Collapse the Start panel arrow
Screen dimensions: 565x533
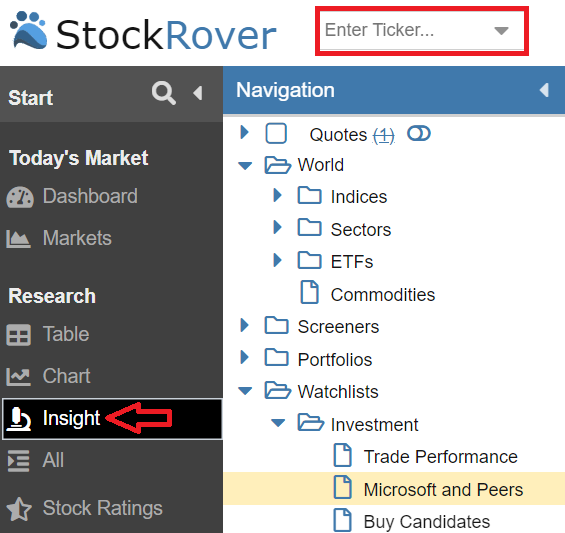(197, 93)
